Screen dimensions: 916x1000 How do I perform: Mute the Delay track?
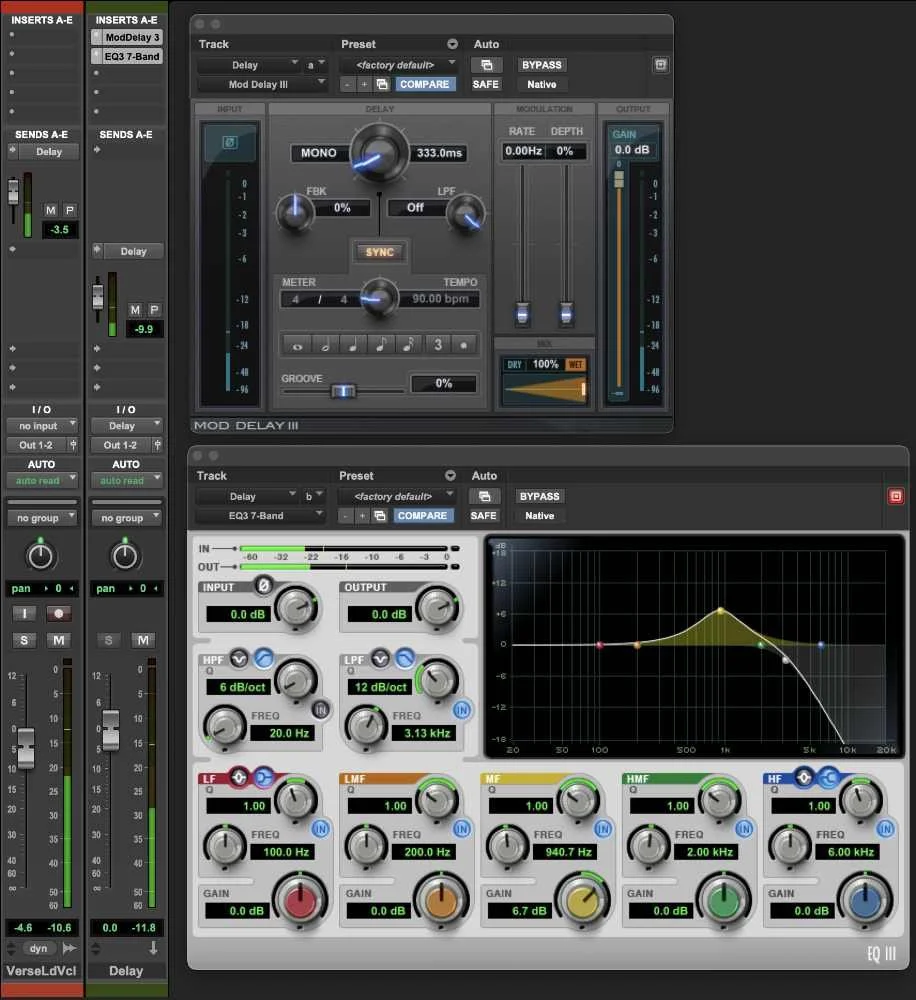[x=143, y=640]
